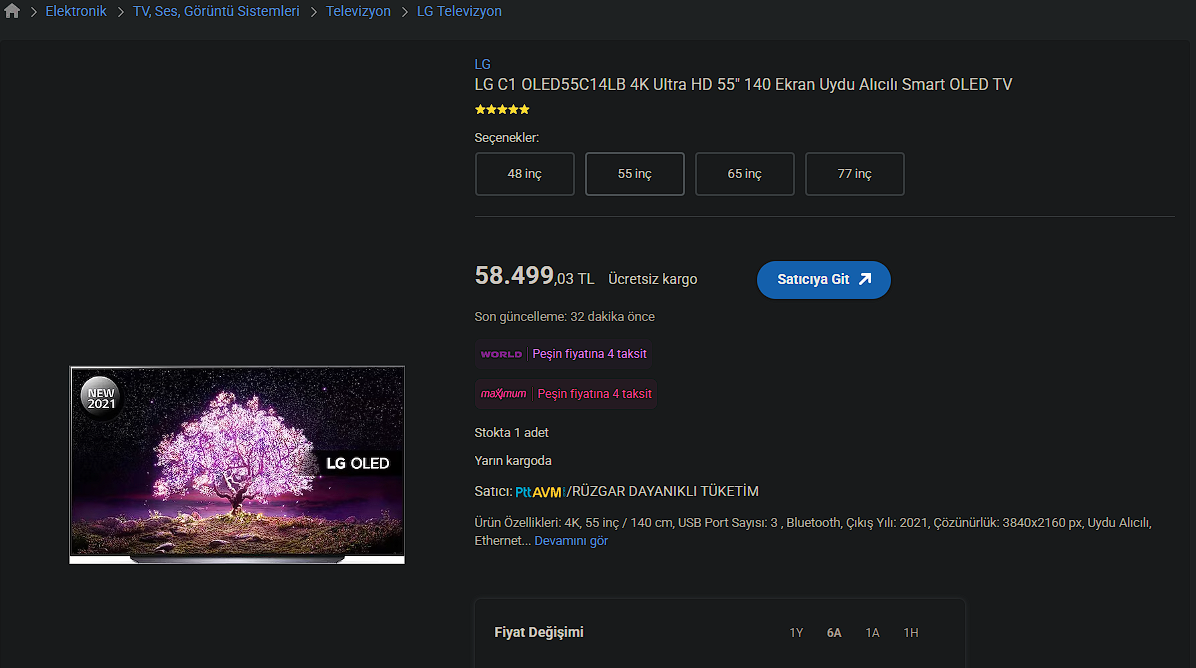The width and height of the screenshot is (1196, 668).
Task: Switch price chart to 6A
Action: tap(834, 633)
